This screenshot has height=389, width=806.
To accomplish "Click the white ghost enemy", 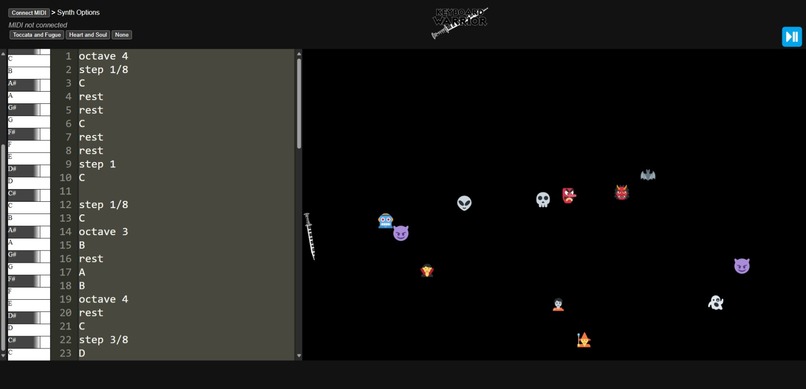I will [x=716, y=303].
